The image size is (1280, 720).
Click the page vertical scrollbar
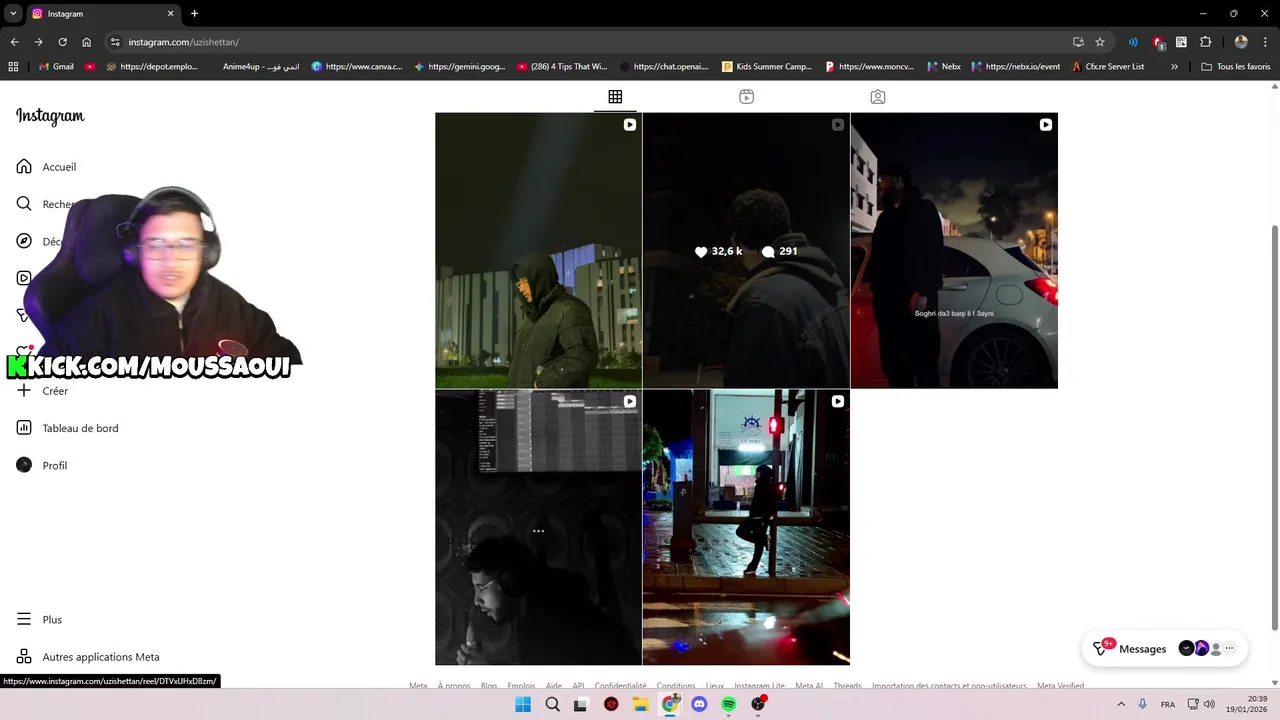(1274, 427)
